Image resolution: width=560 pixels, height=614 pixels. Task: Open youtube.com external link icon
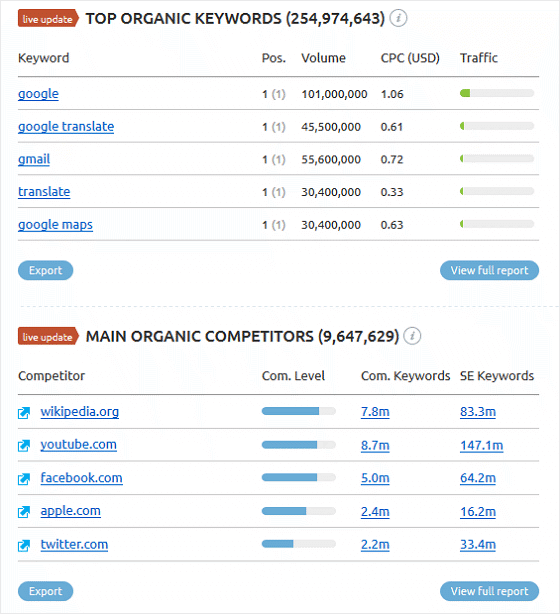coord(24,446)
